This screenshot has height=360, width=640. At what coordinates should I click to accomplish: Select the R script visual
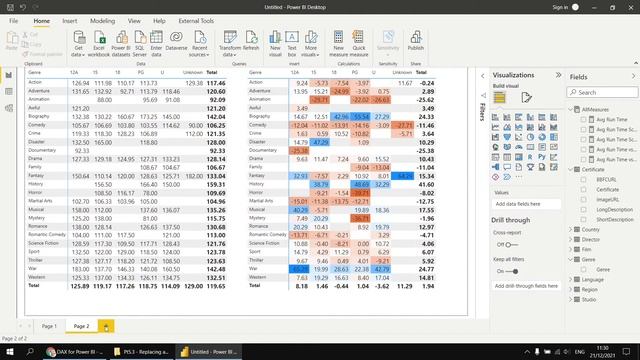530,157
